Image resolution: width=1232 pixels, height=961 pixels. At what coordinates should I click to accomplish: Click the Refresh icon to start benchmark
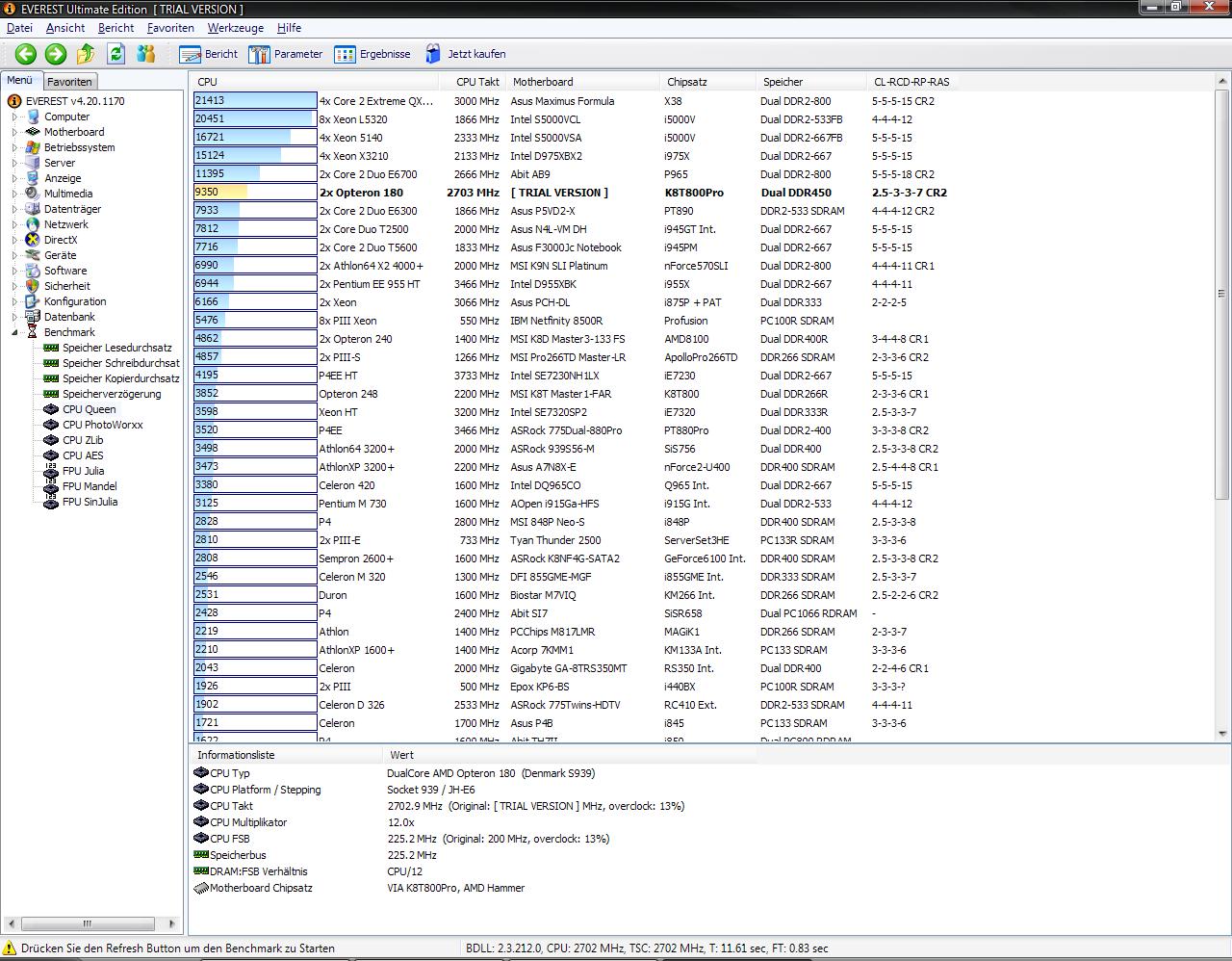(116, 54)
